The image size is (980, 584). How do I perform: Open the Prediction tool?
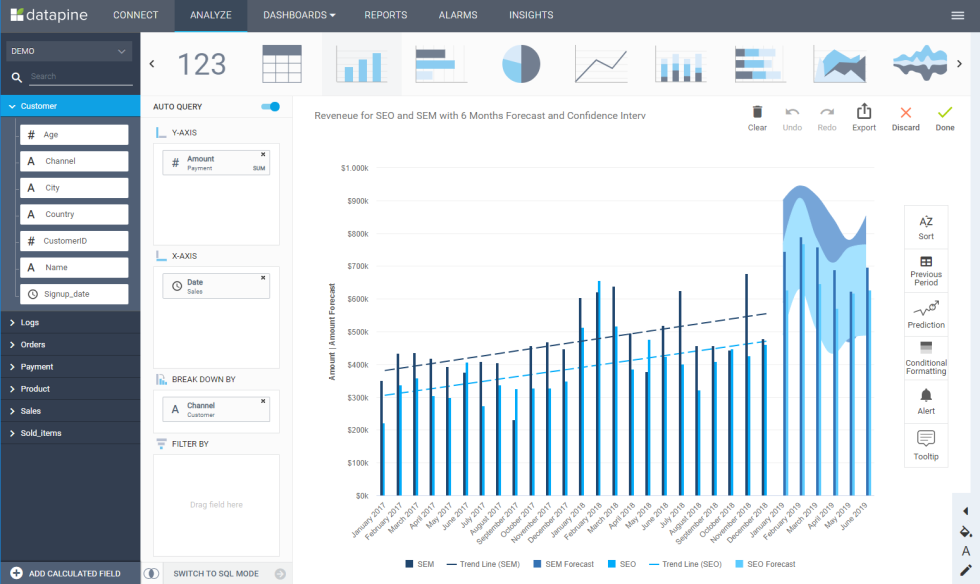point(926,314)
